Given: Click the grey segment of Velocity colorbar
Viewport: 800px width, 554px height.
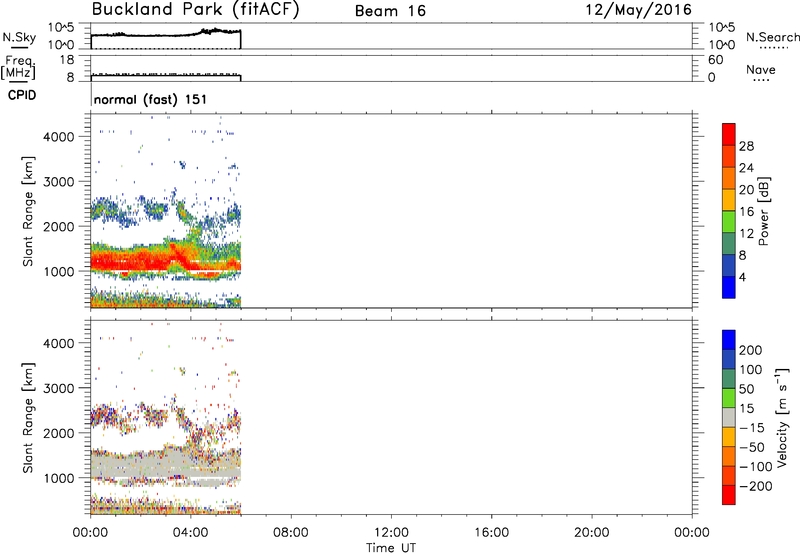Looking at the screenshot, I should [x=729, y=417].
